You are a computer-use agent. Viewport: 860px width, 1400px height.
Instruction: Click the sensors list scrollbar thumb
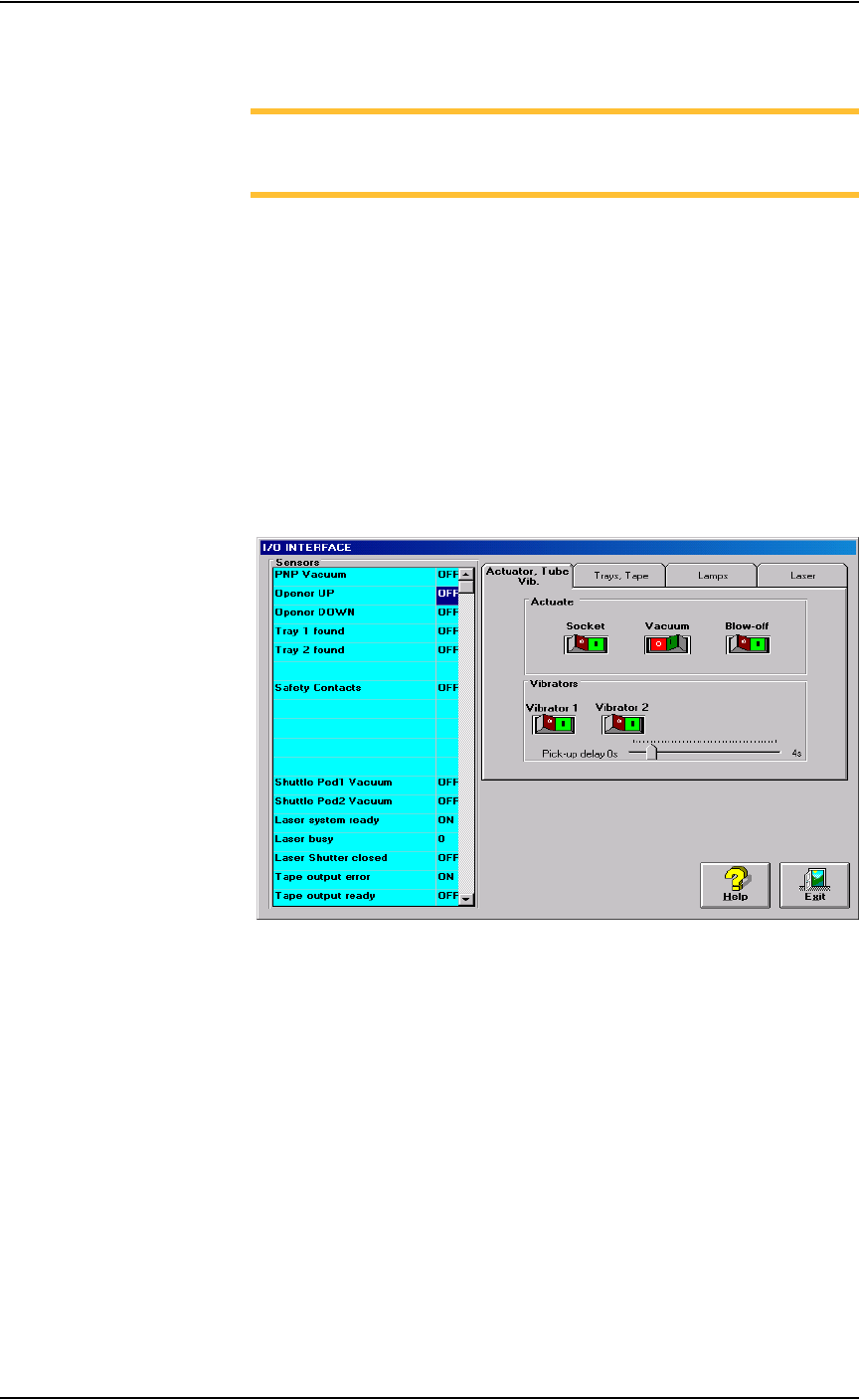point(466,587)
